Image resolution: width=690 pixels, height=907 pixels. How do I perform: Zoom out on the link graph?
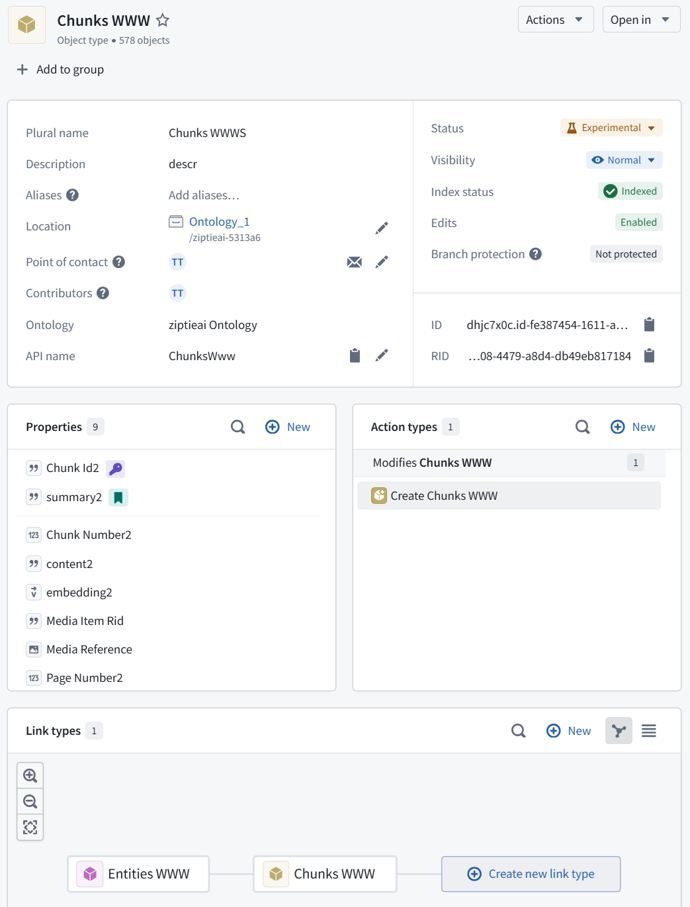point(30,801)
